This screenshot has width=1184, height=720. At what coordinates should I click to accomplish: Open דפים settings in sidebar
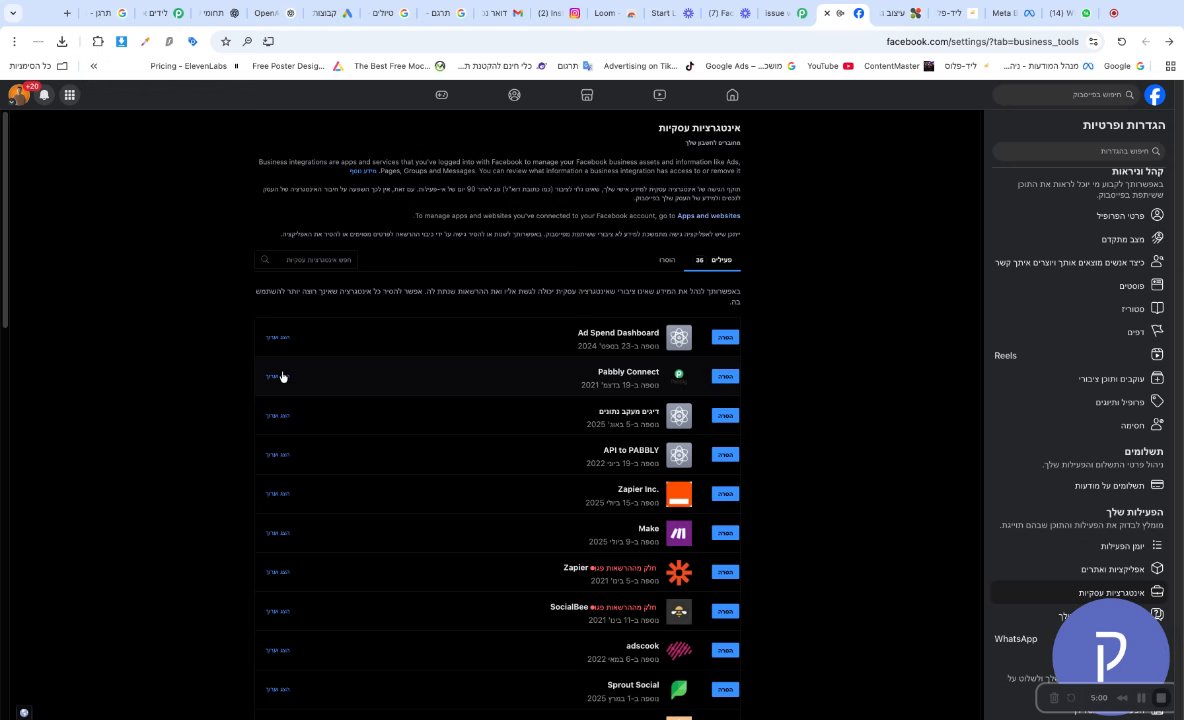pyautogui.click(x=1078, y=332)
